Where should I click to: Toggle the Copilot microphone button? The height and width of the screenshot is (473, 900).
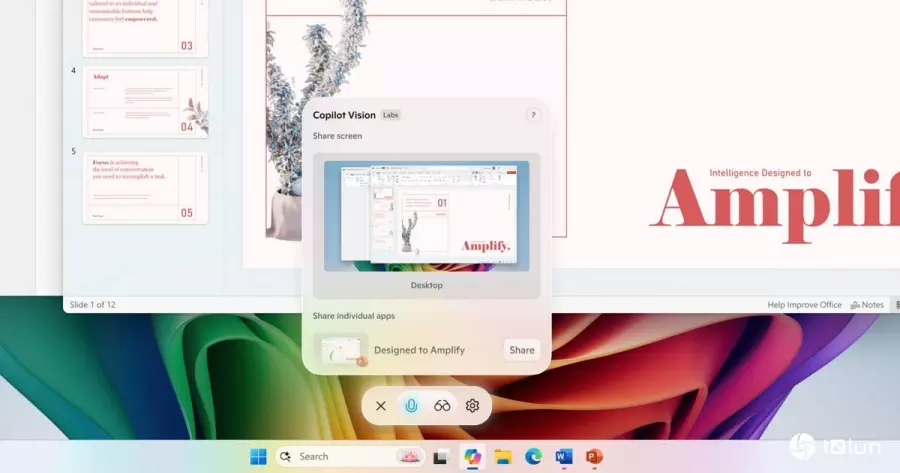pos(411,406)
